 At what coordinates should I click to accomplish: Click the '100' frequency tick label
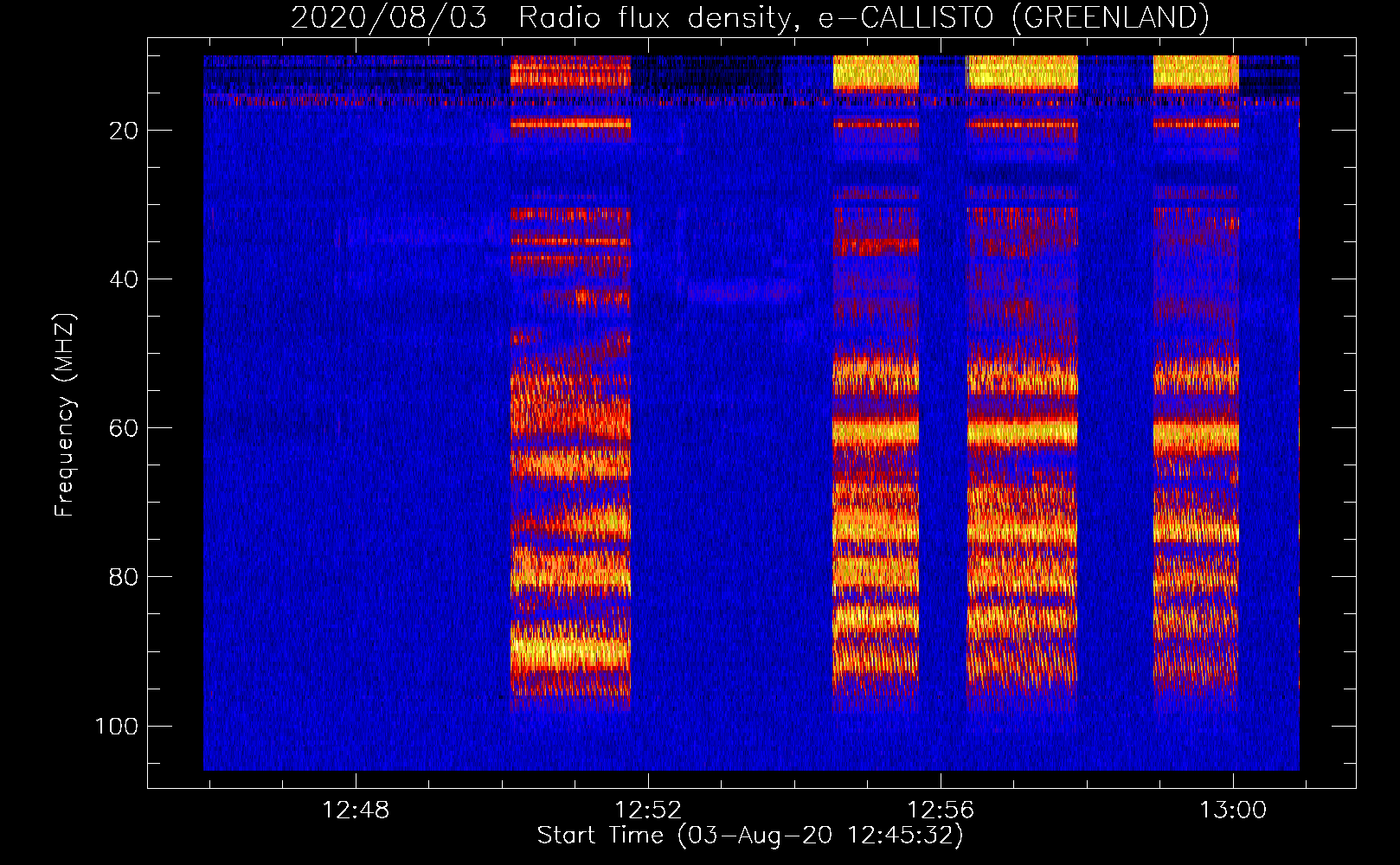click(x=117, y=726)
